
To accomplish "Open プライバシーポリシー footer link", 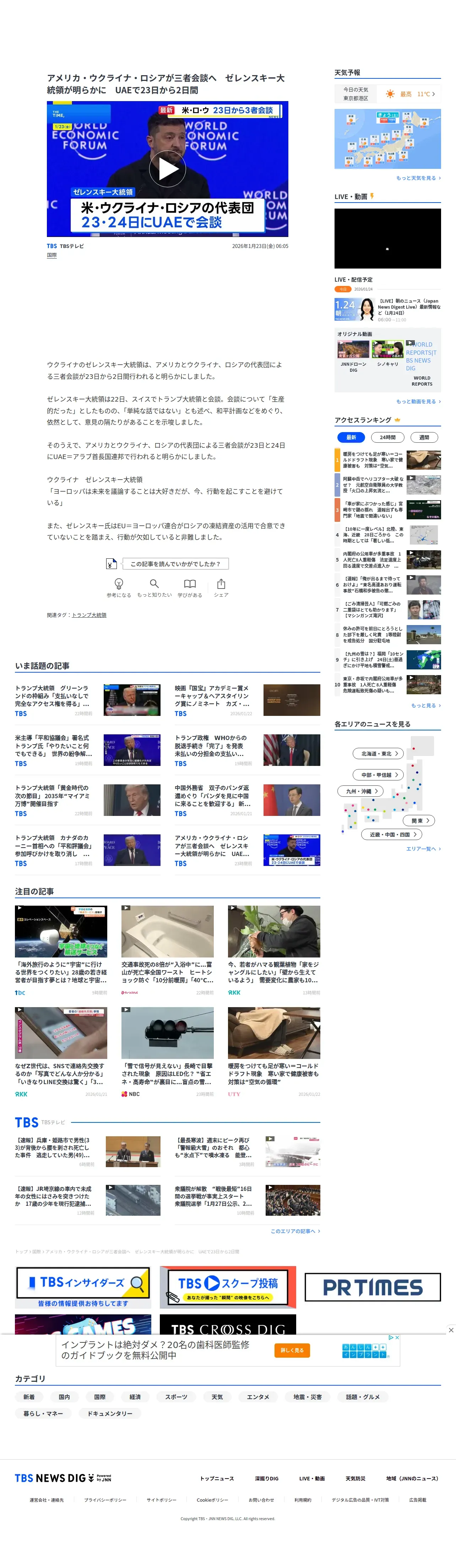I will point(105,1500).
